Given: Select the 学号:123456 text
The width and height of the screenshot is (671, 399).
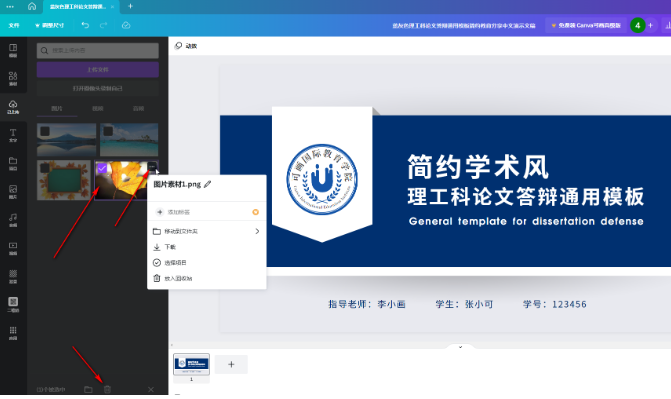Looking at the screenshot, I should 555,304.
